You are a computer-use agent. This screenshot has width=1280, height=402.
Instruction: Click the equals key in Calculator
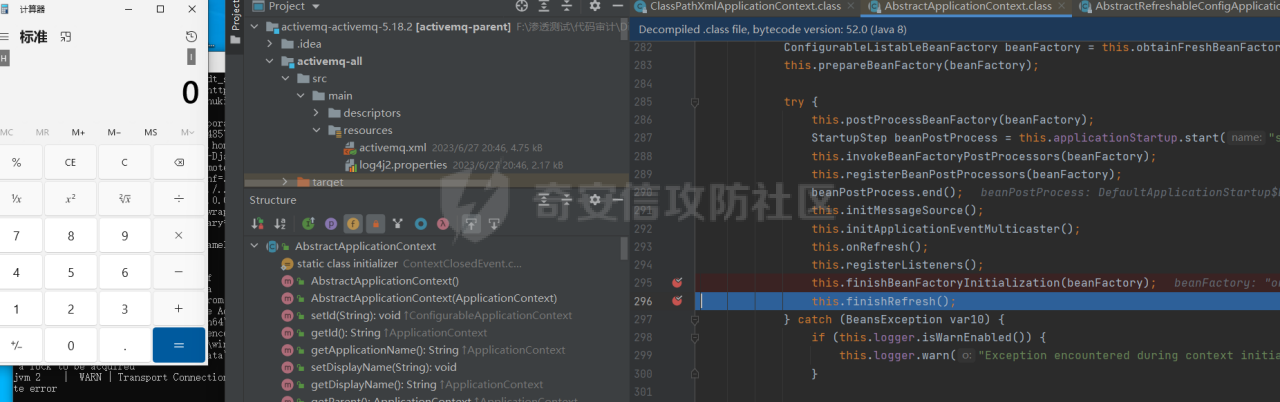point(179,345)
